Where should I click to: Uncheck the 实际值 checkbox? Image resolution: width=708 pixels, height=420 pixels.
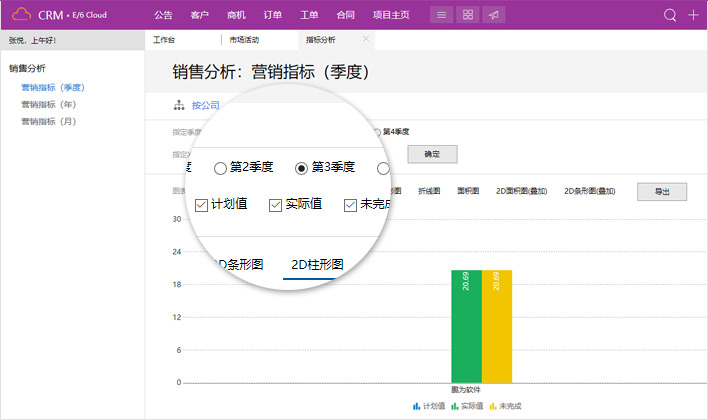pos(275,205)
